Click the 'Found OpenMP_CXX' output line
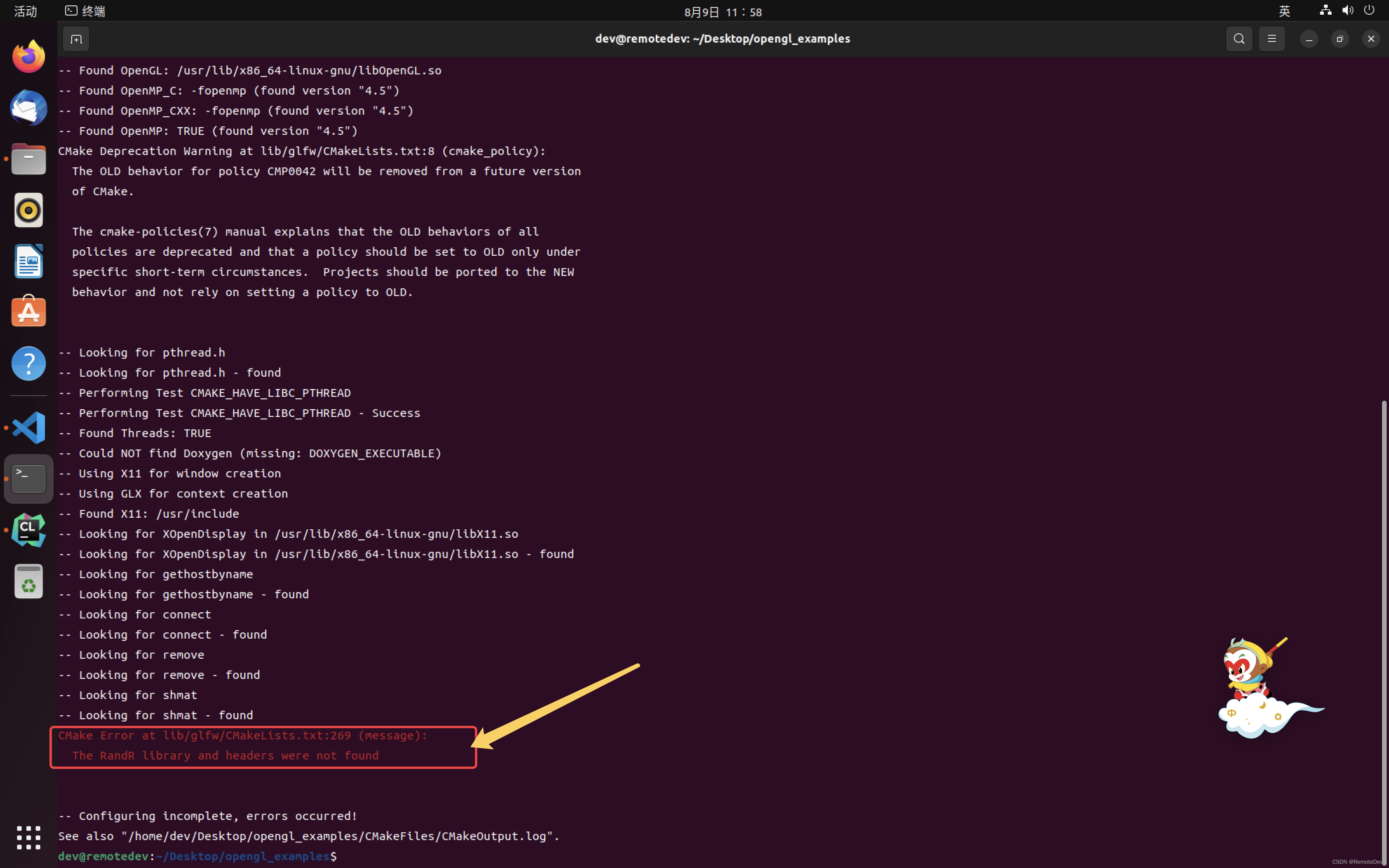 pos(236,111)
